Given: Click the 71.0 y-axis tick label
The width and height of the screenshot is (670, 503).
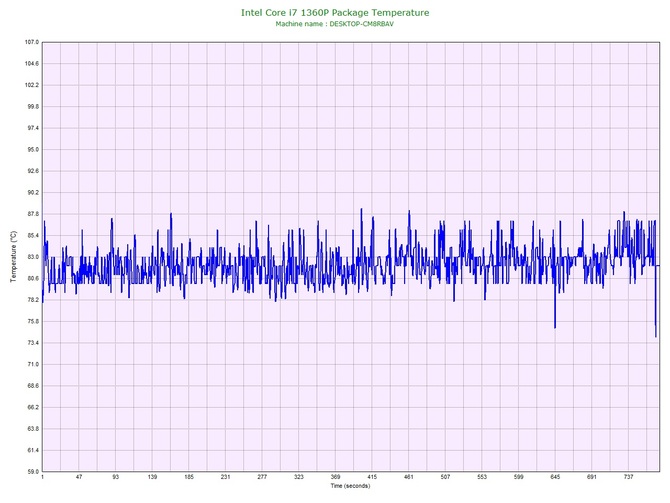Looking at the screenshot, I should click(x=33, y=365).
